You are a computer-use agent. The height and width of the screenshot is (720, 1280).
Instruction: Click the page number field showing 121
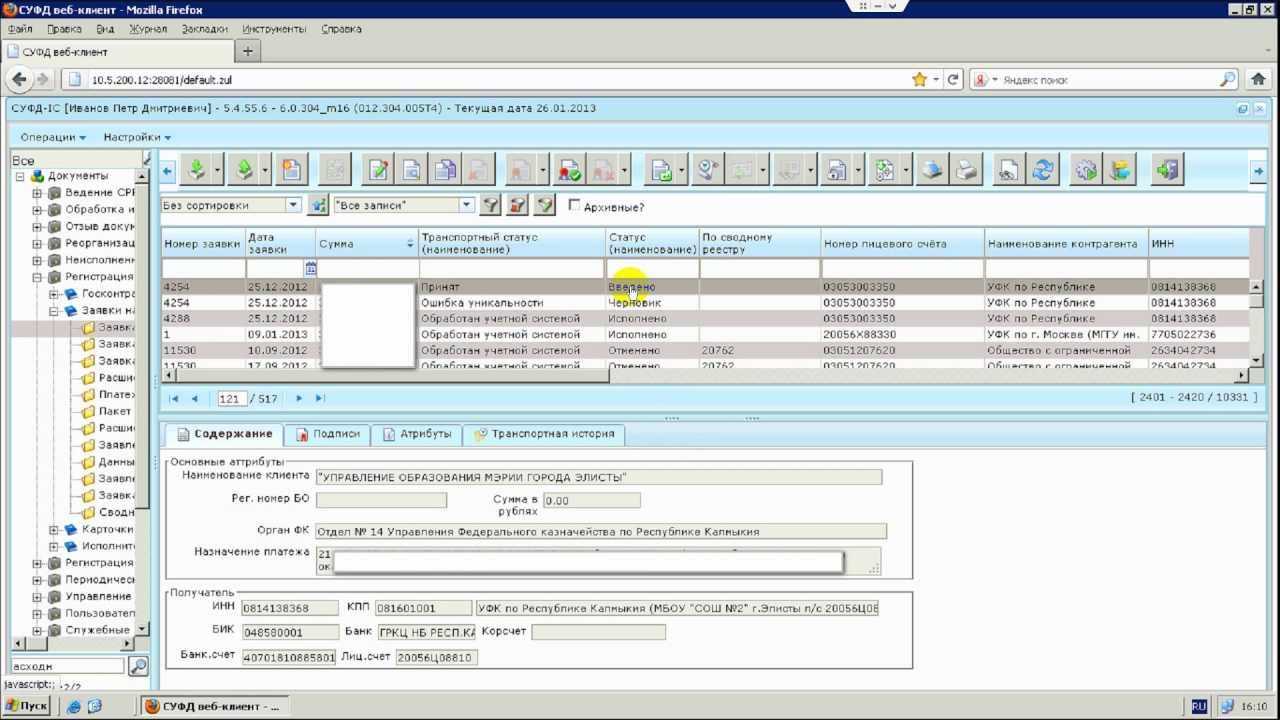coord(232,398)
